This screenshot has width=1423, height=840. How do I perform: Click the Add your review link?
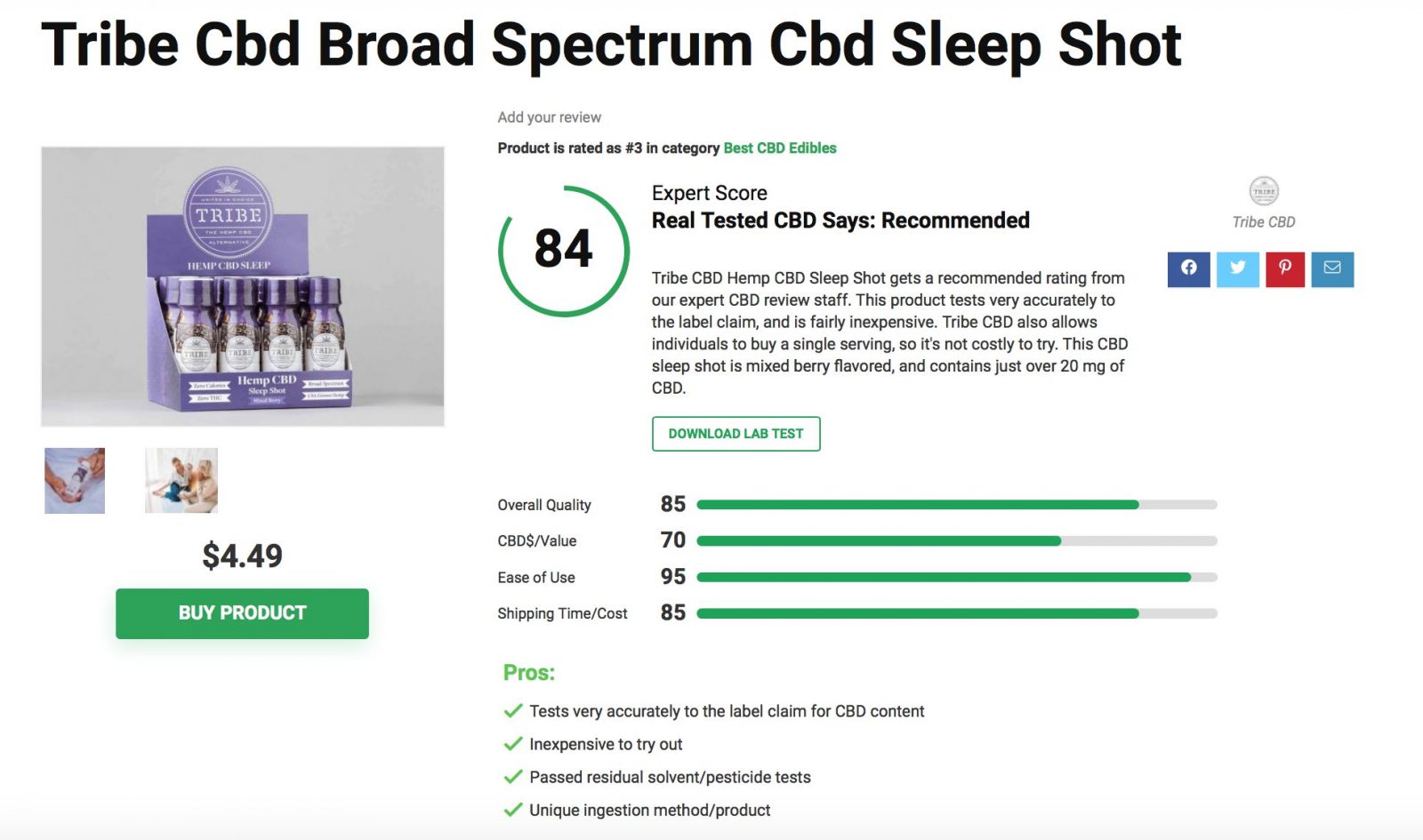click(549, 117)
